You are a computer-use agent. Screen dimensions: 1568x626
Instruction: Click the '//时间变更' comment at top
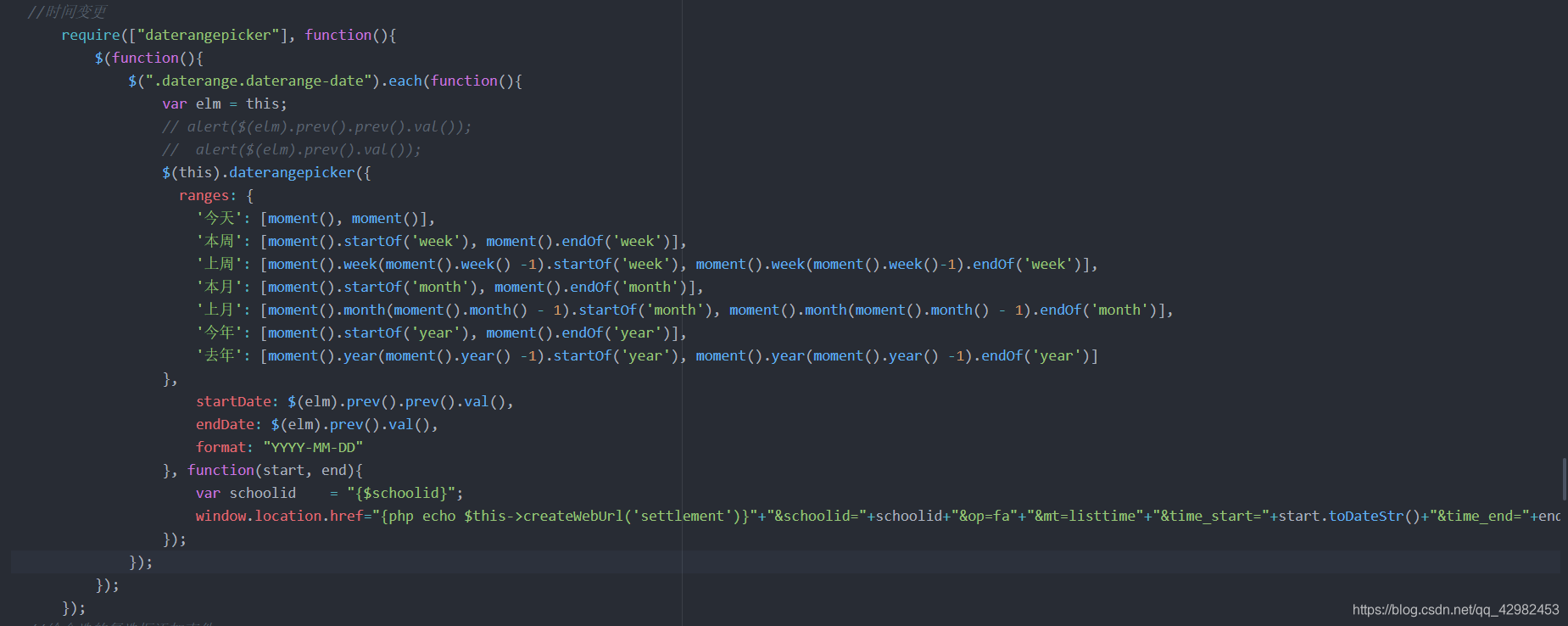(67, 12)
